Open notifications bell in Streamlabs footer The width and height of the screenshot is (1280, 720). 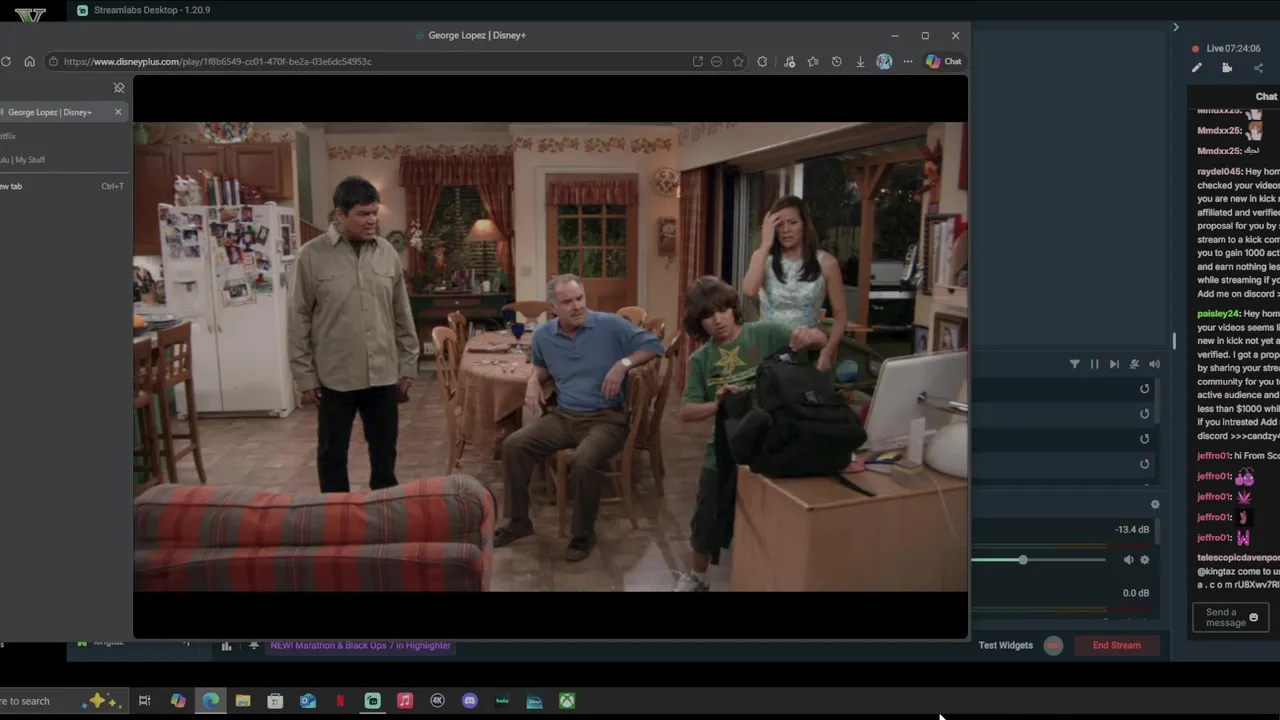(254, 646)
